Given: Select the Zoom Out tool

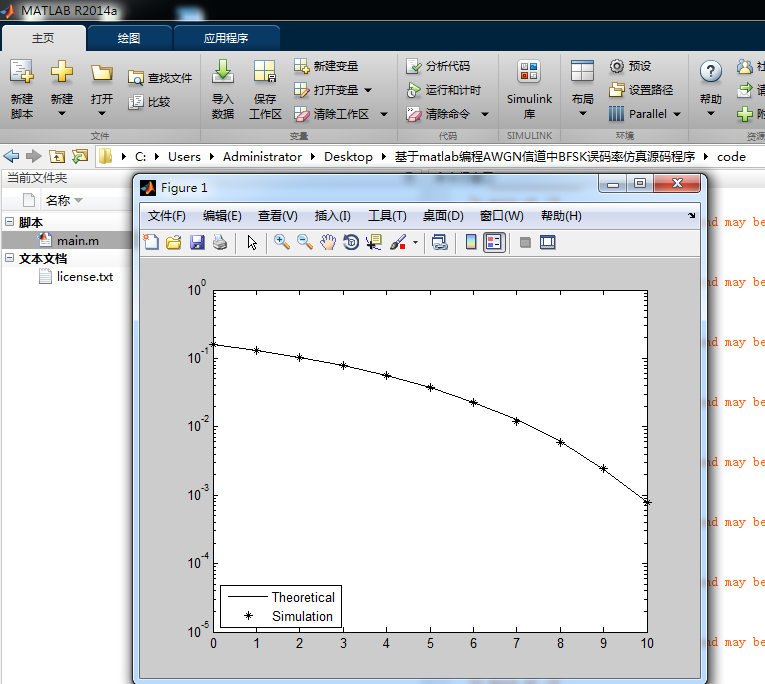Looking at the screenshot, I should 305,241.
